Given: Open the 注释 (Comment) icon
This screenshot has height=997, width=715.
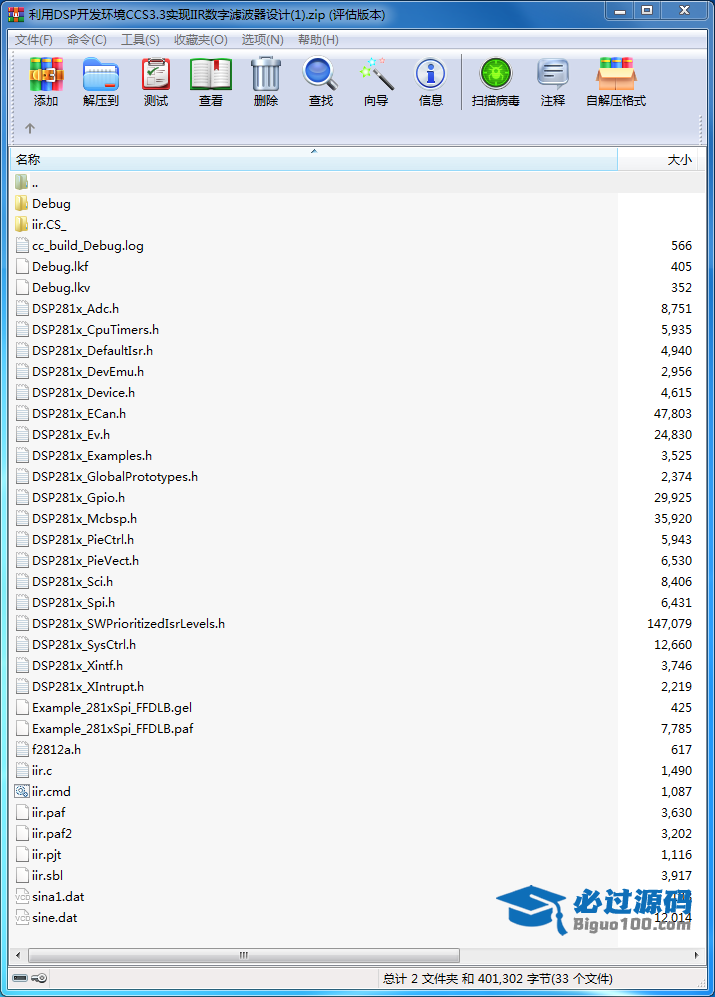Looking at the screenshot, I should pyautogui.click(x=552, y=75).
